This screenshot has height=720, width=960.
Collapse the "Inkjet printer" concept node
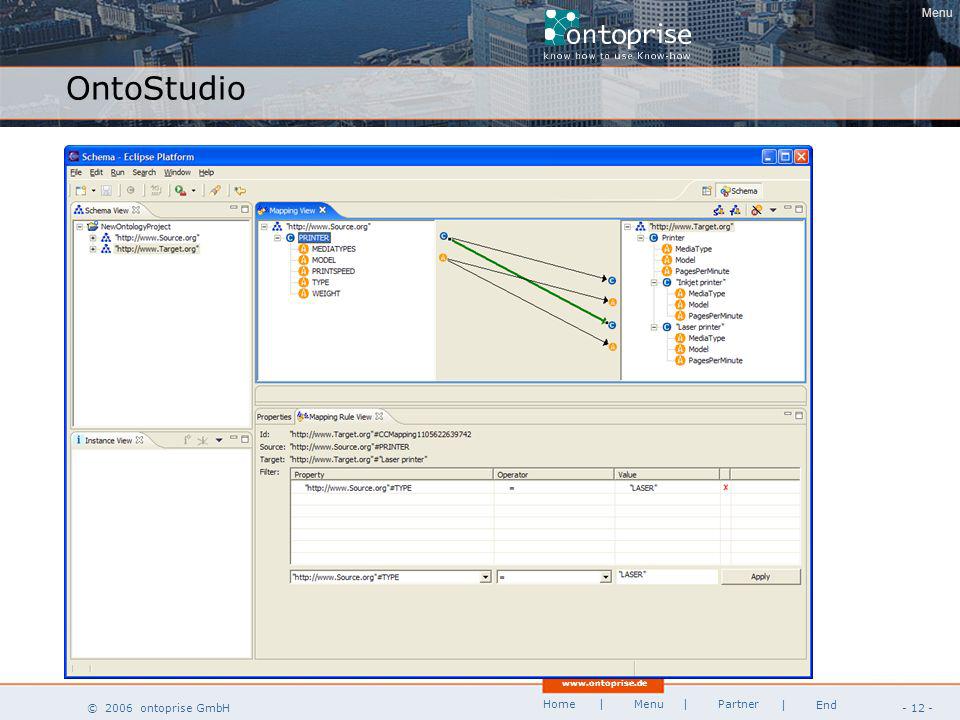pyautogui.click(x=654, y=282)
